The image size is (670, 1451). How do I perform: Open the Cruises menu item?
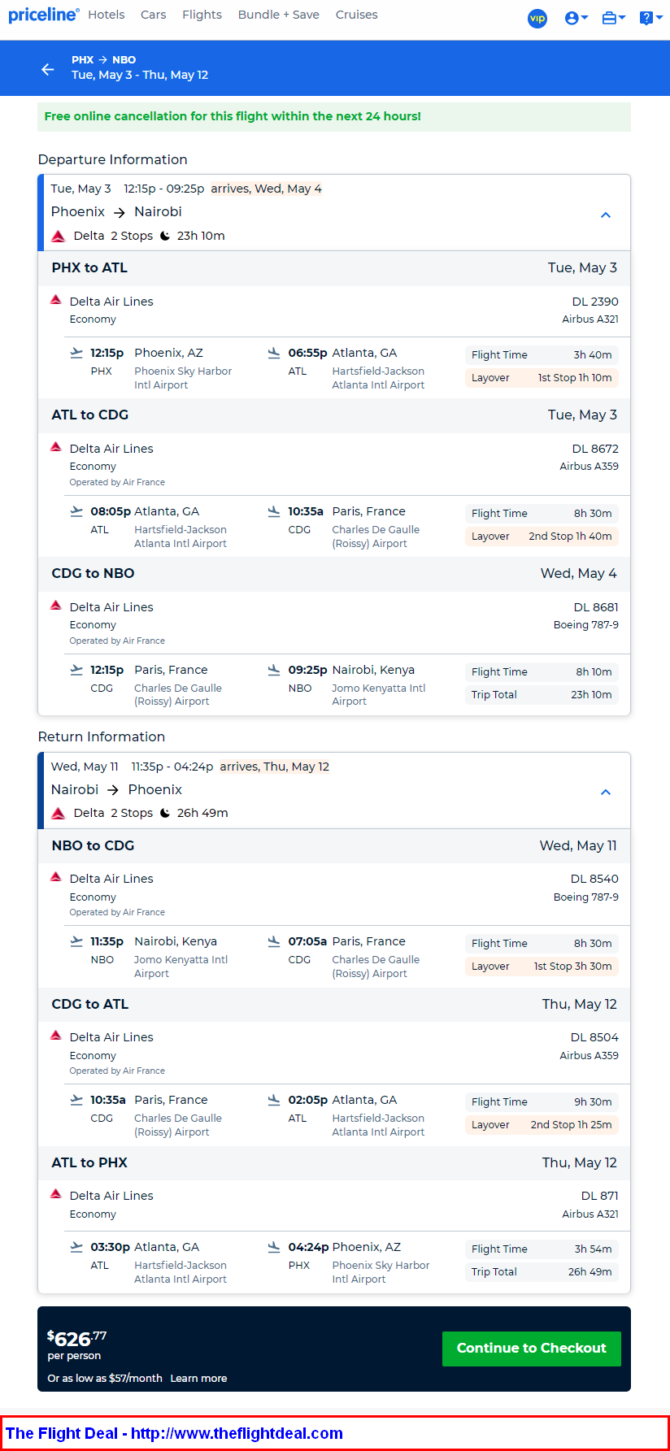[357, 15]
